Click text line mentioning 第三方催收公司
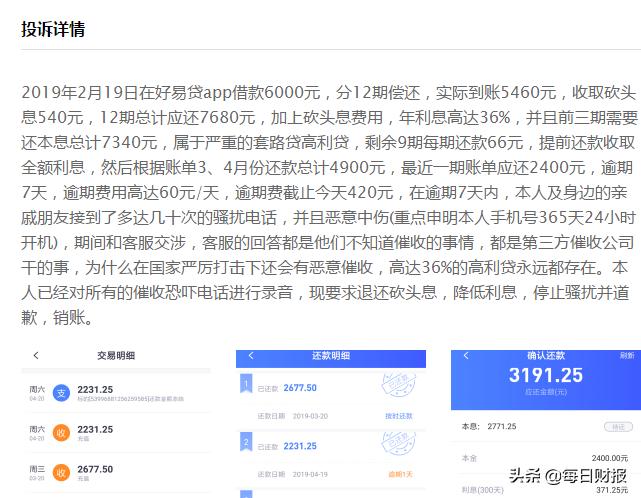This screenshot has height=498, width=641. click(328, 242)
